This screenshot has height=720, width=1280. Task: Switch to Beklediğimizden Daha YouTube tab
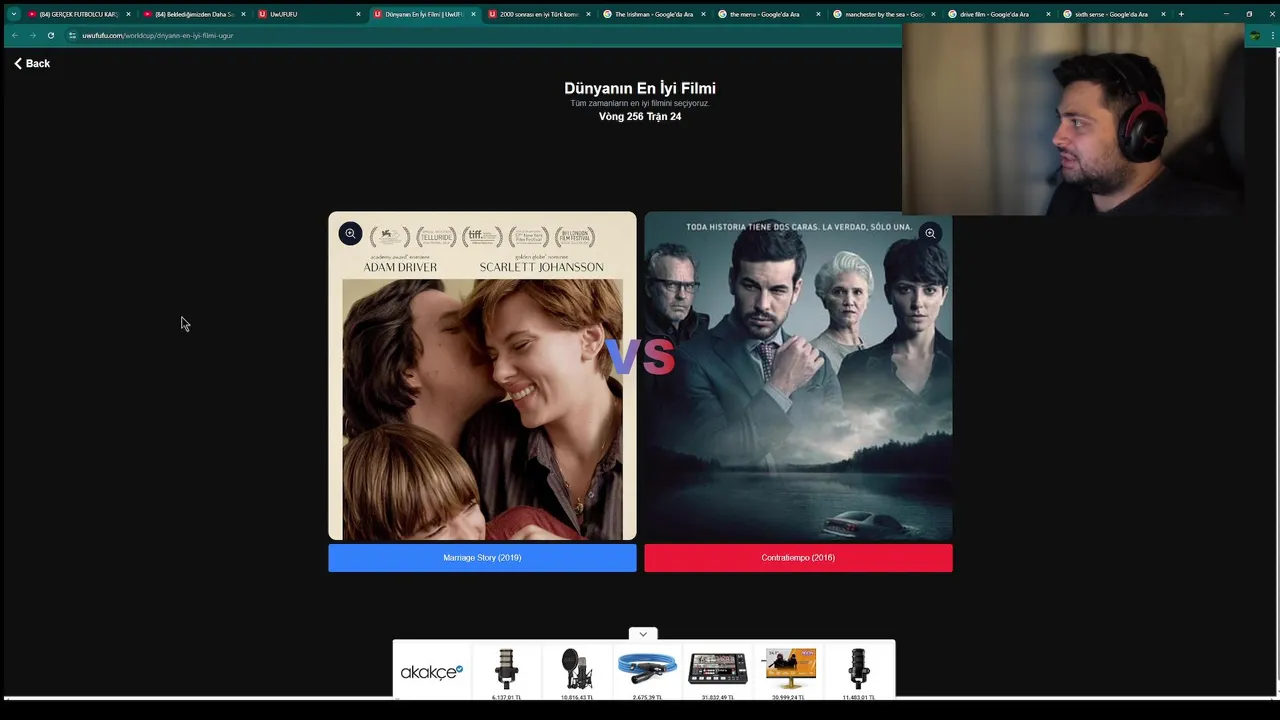[x=194, y=14]
